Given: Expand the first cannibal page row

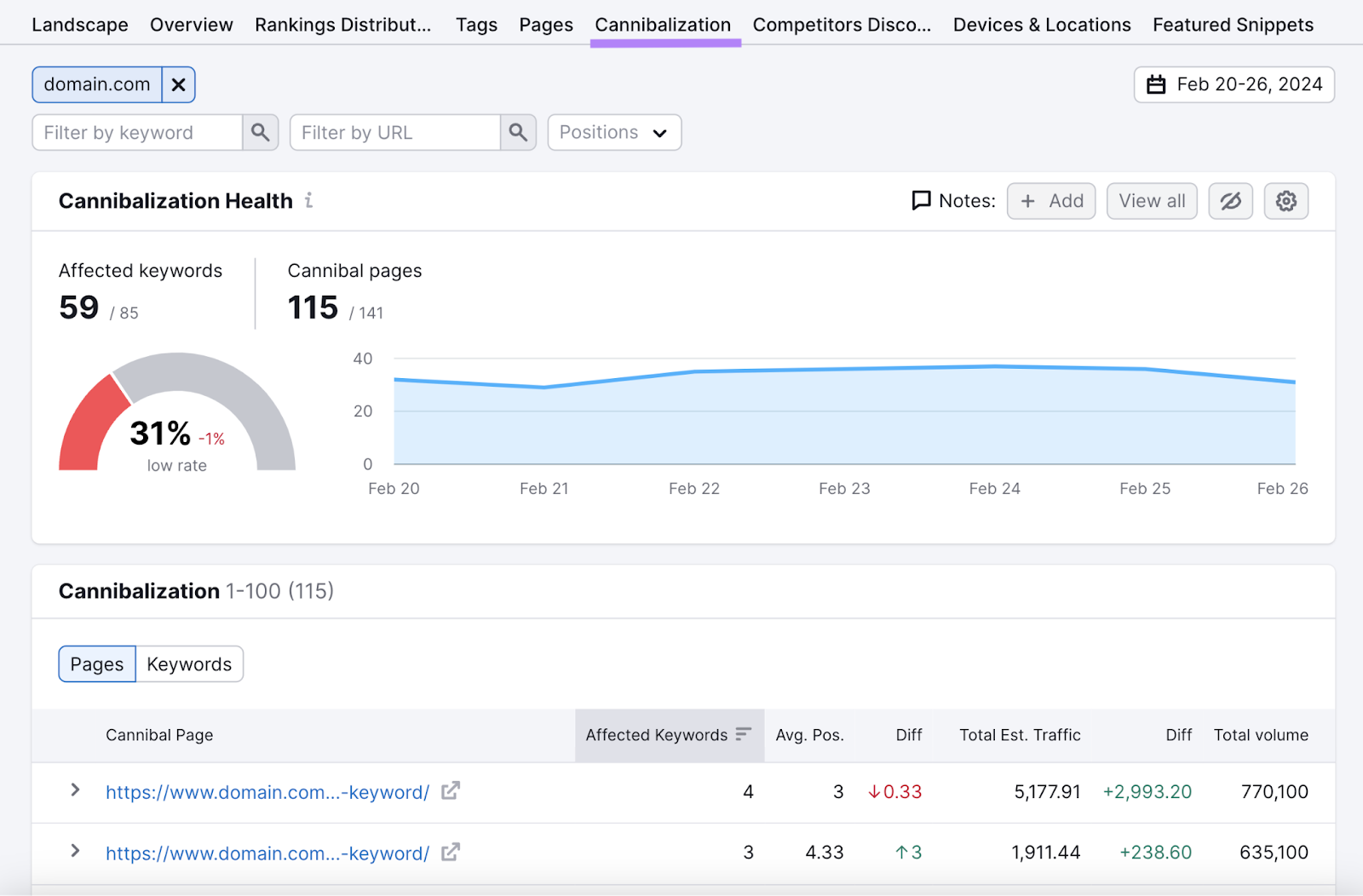Looking at the screenshot, I should (75, 791).
